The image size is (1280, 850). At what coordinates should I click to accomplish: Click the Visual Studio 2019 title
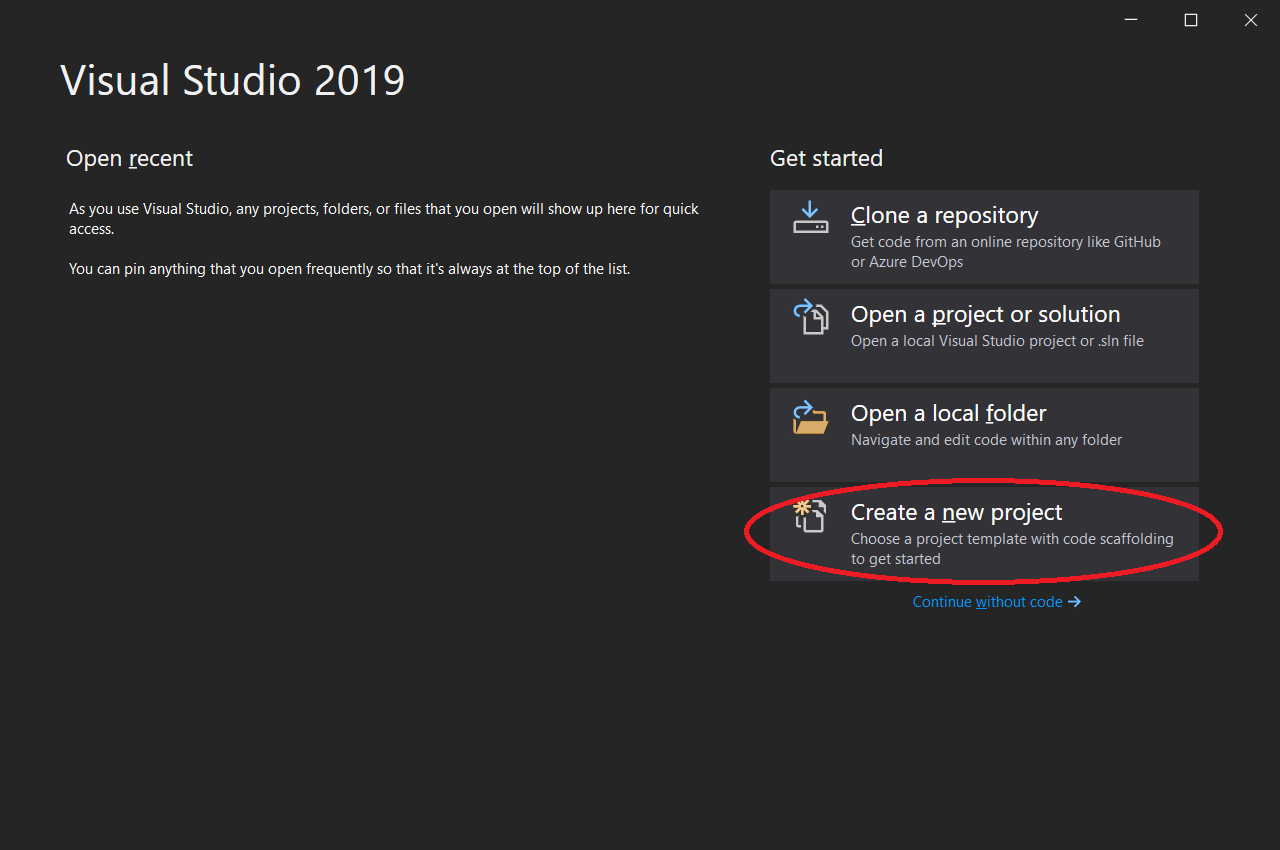tap(233, 80)
